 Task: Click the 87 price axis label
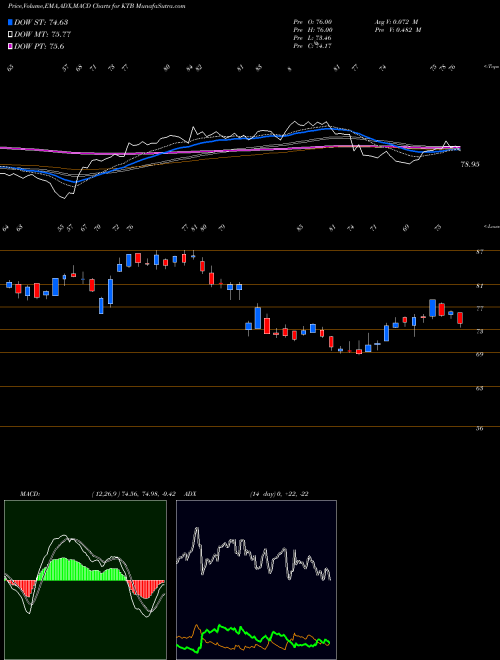coord(479,252)
